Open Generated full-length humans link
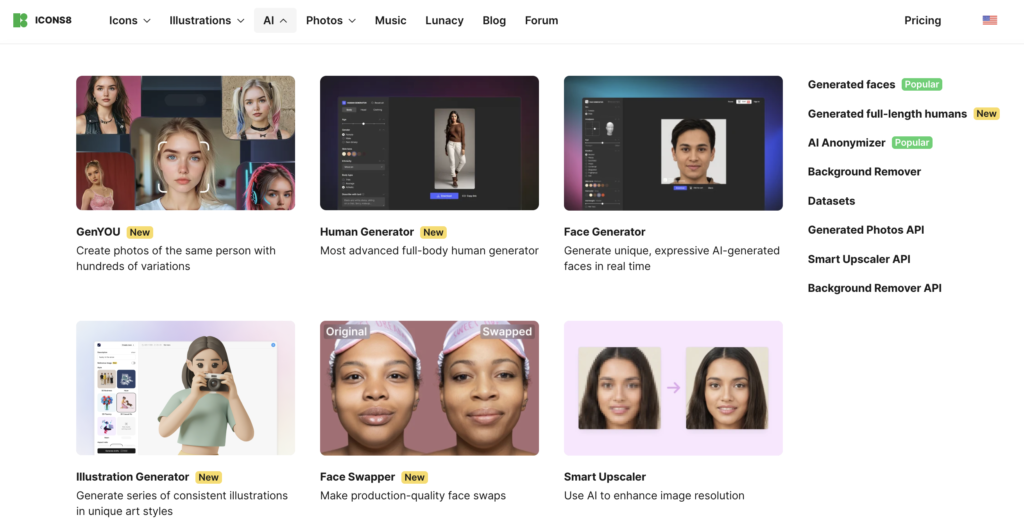Viewport: 1024px width, 522px height. (x=887, y=114)
